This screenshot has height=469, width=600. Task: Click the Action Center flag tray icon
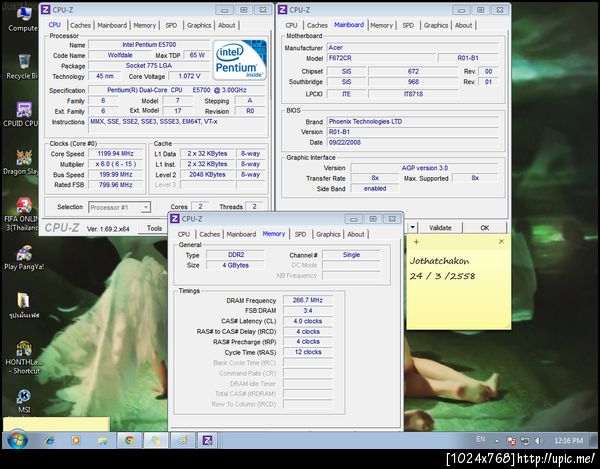[512, 441]
